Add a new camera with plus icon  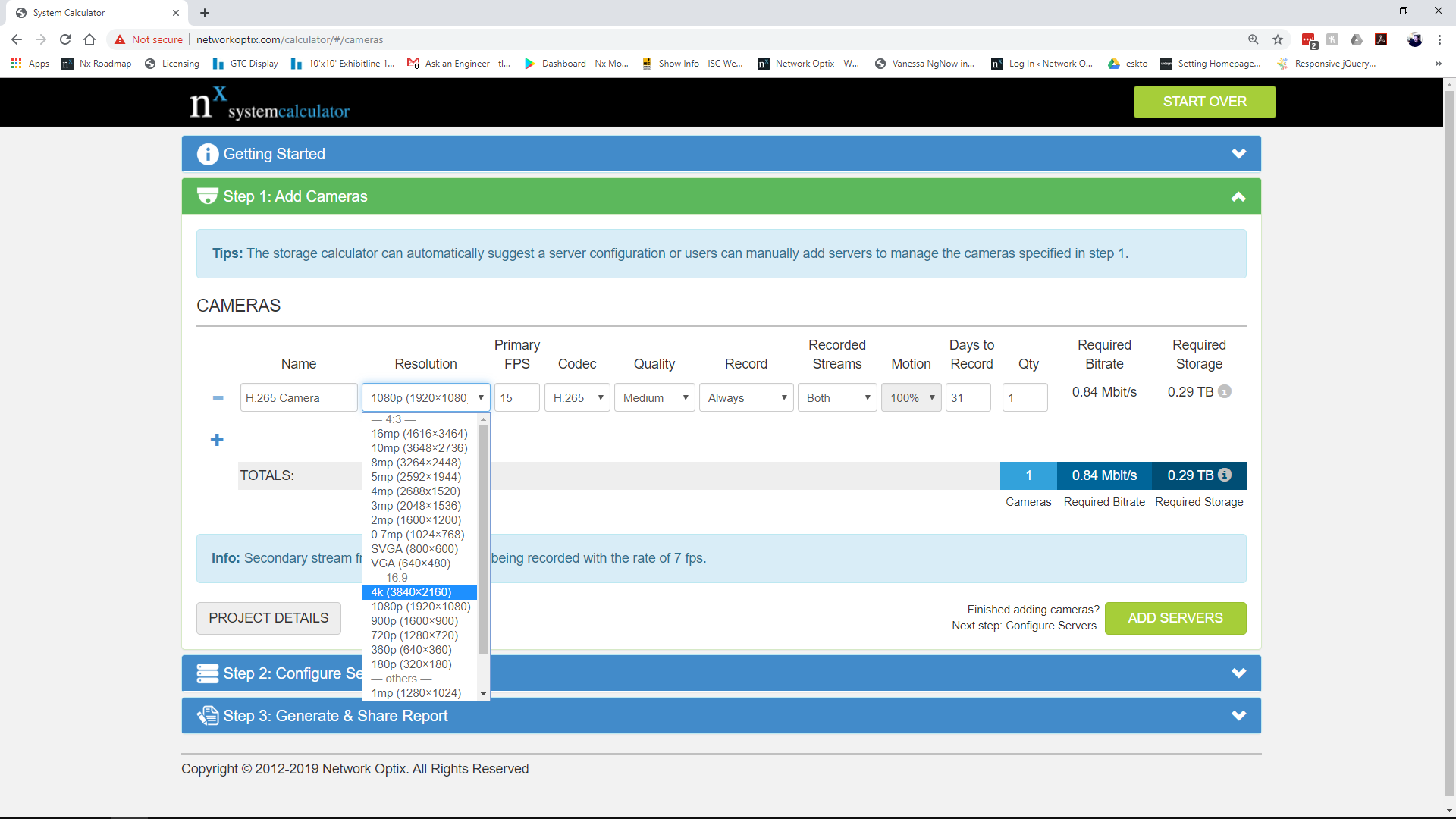[217, 440]
